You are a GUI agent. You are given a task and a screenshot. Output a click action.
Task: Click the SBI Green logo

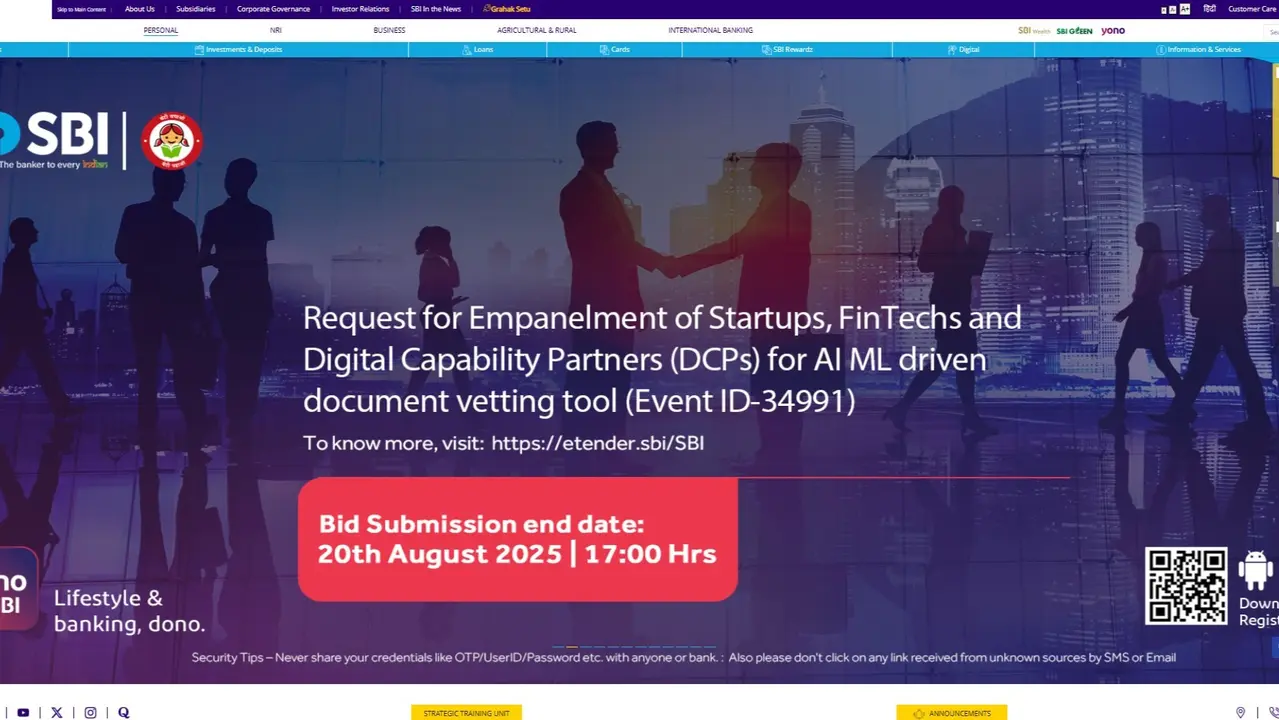(x=1074, y=31)
